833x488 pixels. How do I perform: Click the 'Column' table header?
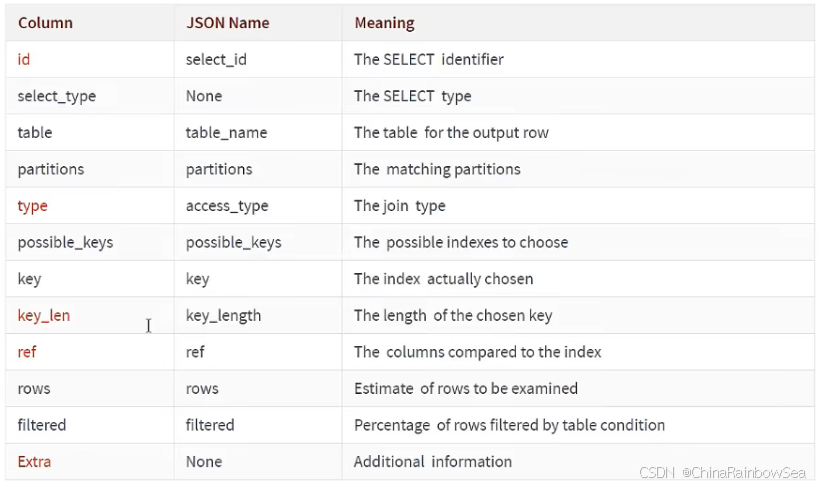click(45, 22)
